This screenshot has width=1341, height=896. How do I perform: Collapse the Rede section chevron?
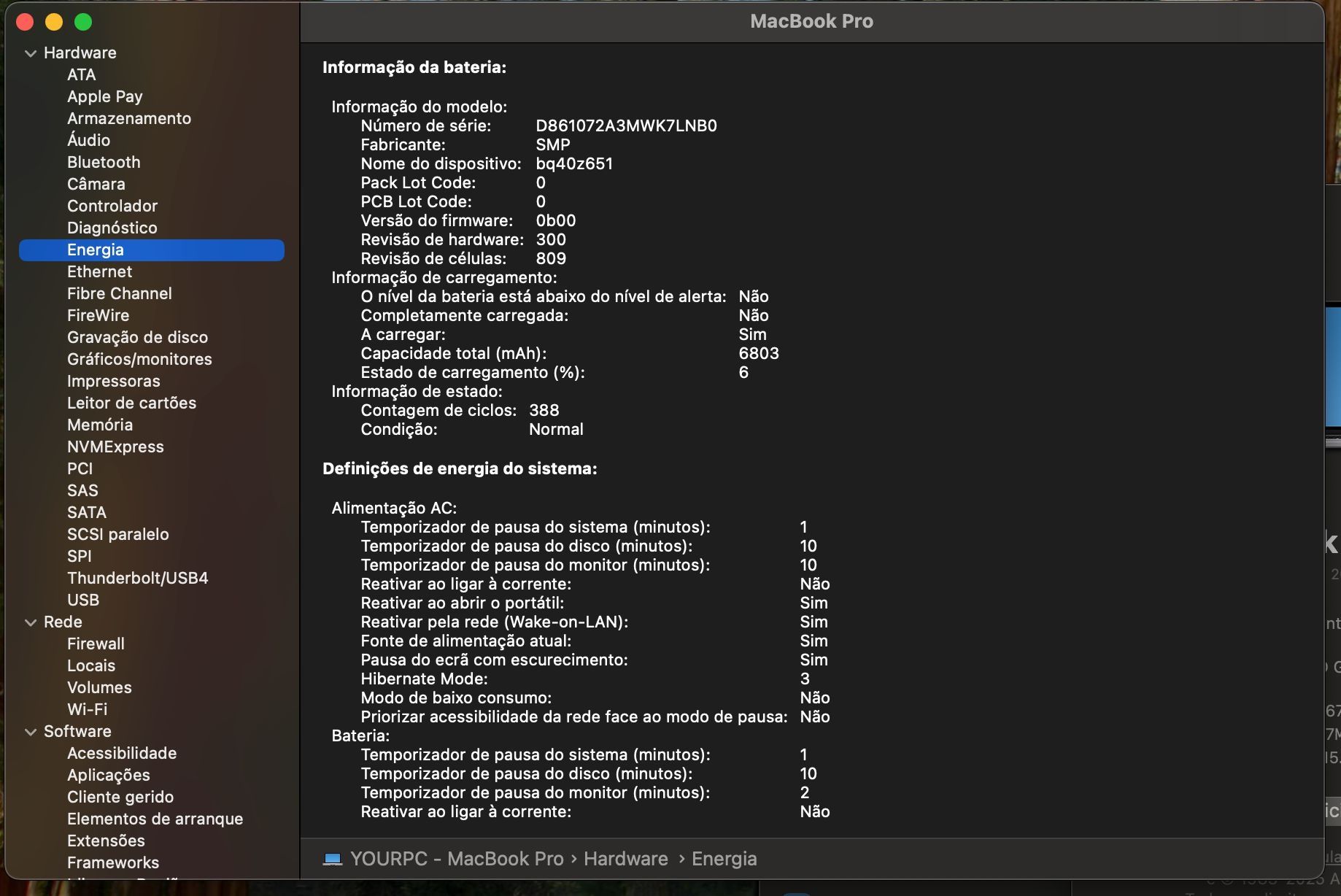tap(31, 622)
